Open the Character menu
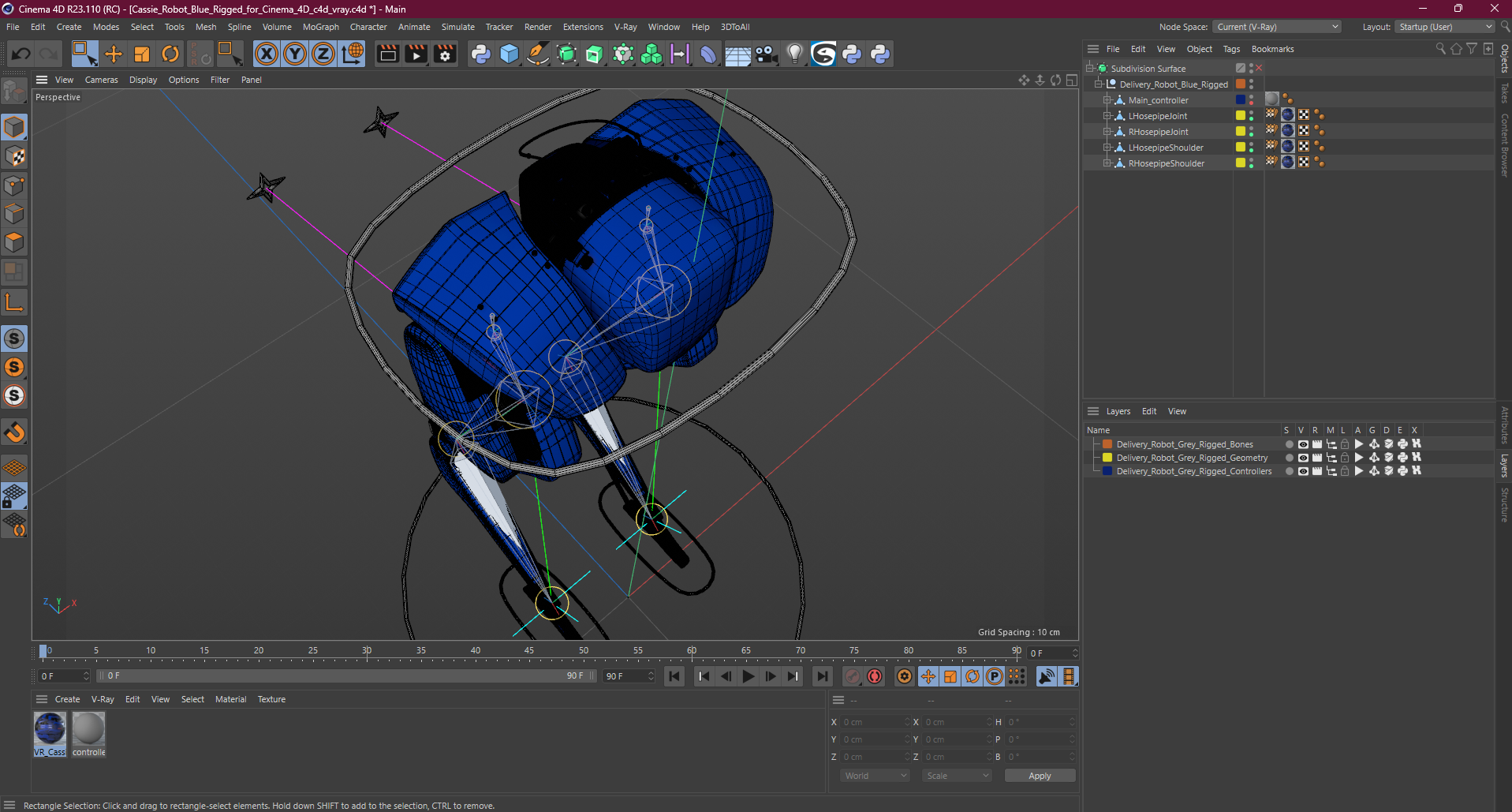 tap(368, 27)
